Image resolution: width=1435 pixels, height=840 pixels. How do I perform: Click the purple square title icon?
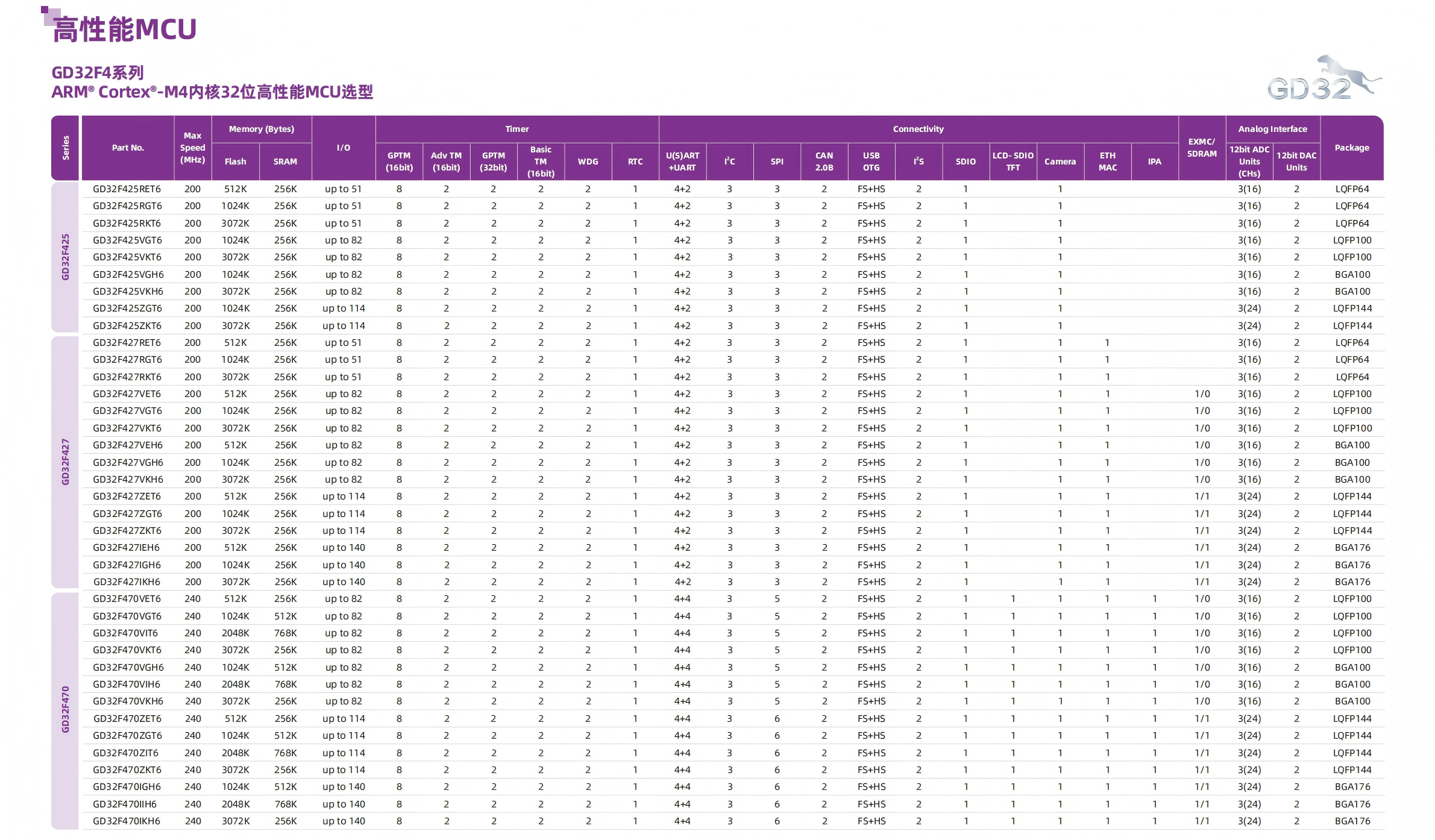49,14
